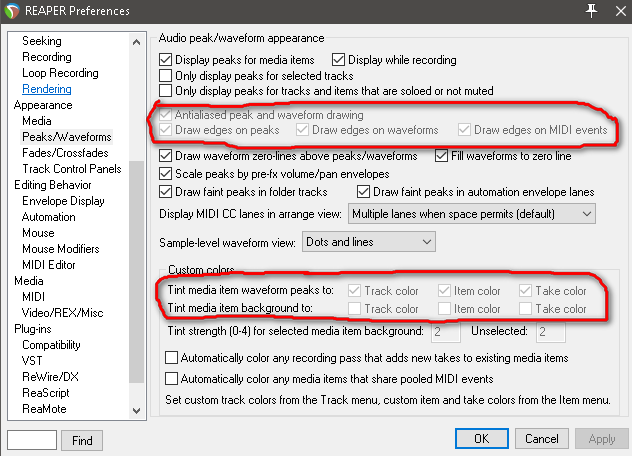Enable auto color recording pass new takes
Image resolution: width=632 pixels, height=456 pixels.
[x=171, y=358]
